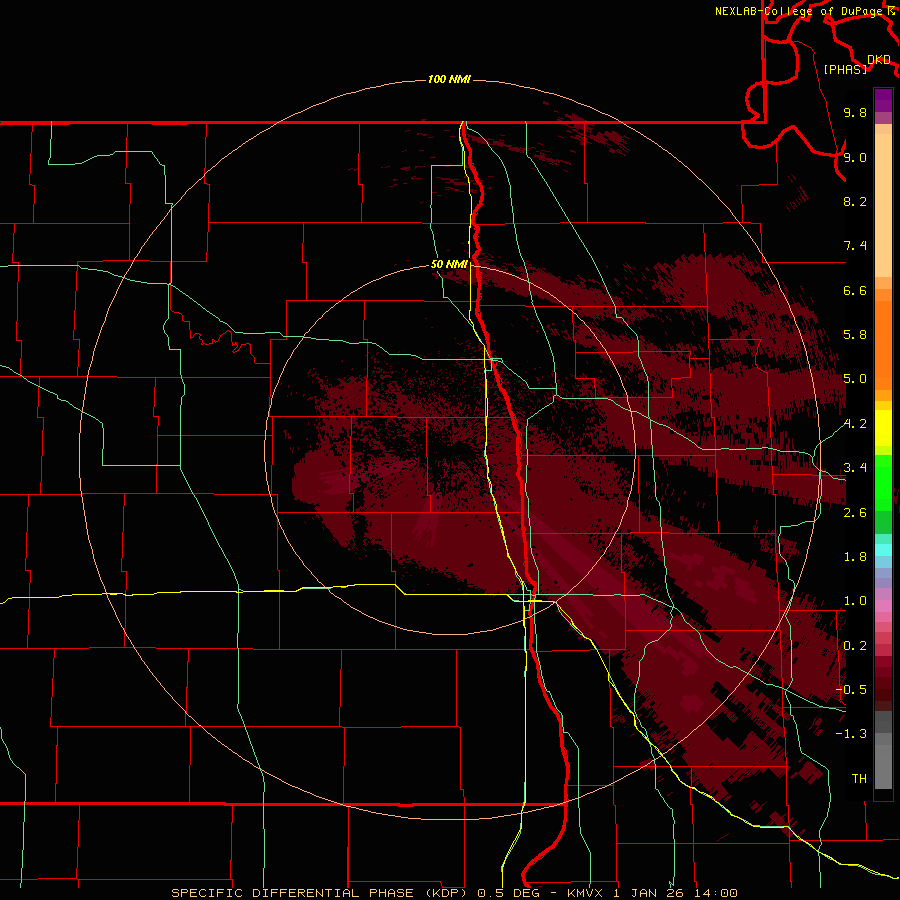Click the 'TH' threshold label
This screenshot has height=900, width=900.
859,778
